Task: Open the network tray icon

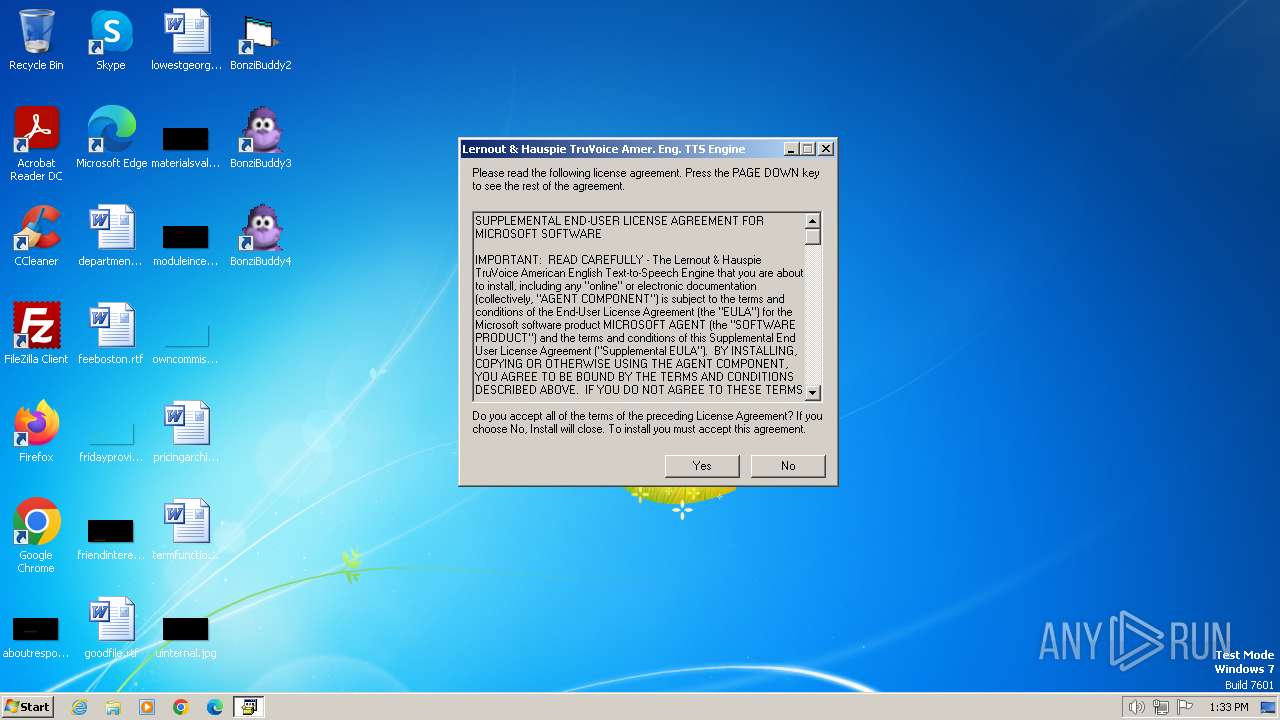Action: [1161, 707]
